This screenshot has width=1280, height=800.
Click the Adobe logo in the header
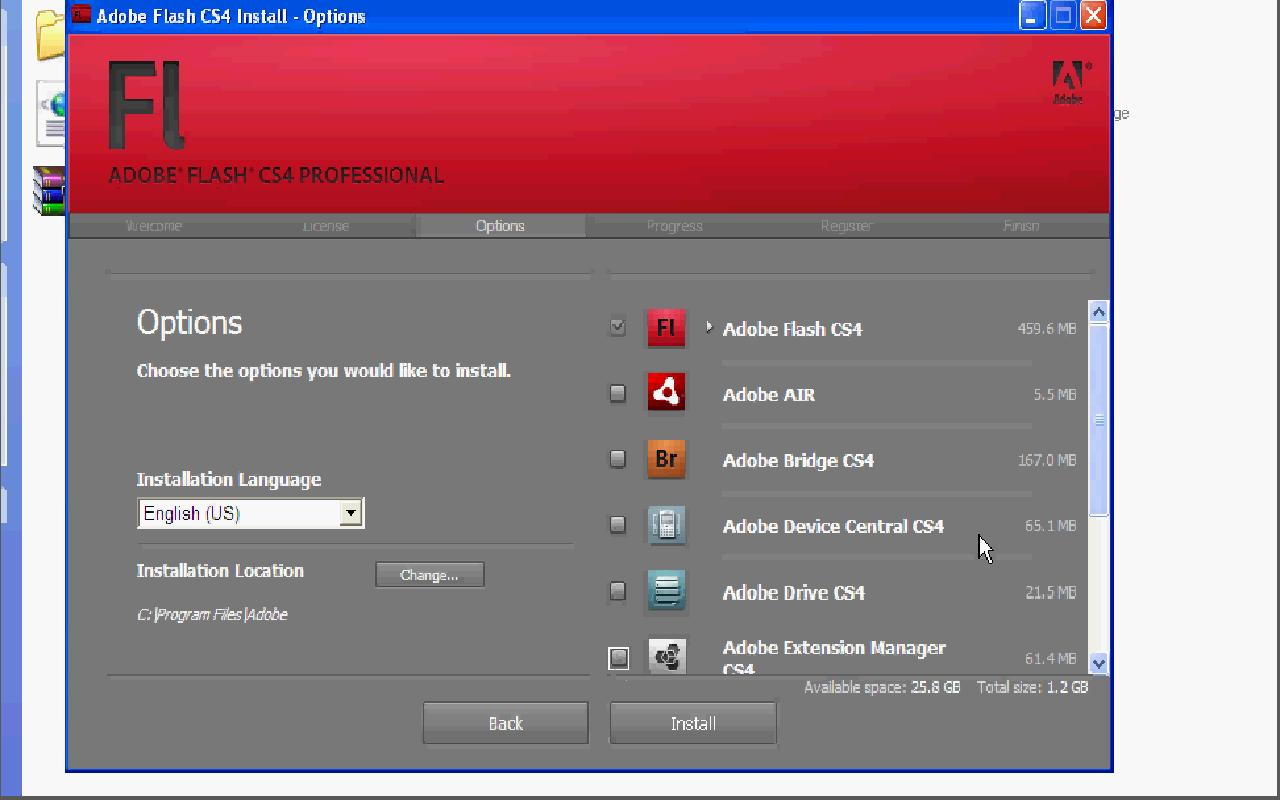tap(1068, 82)
